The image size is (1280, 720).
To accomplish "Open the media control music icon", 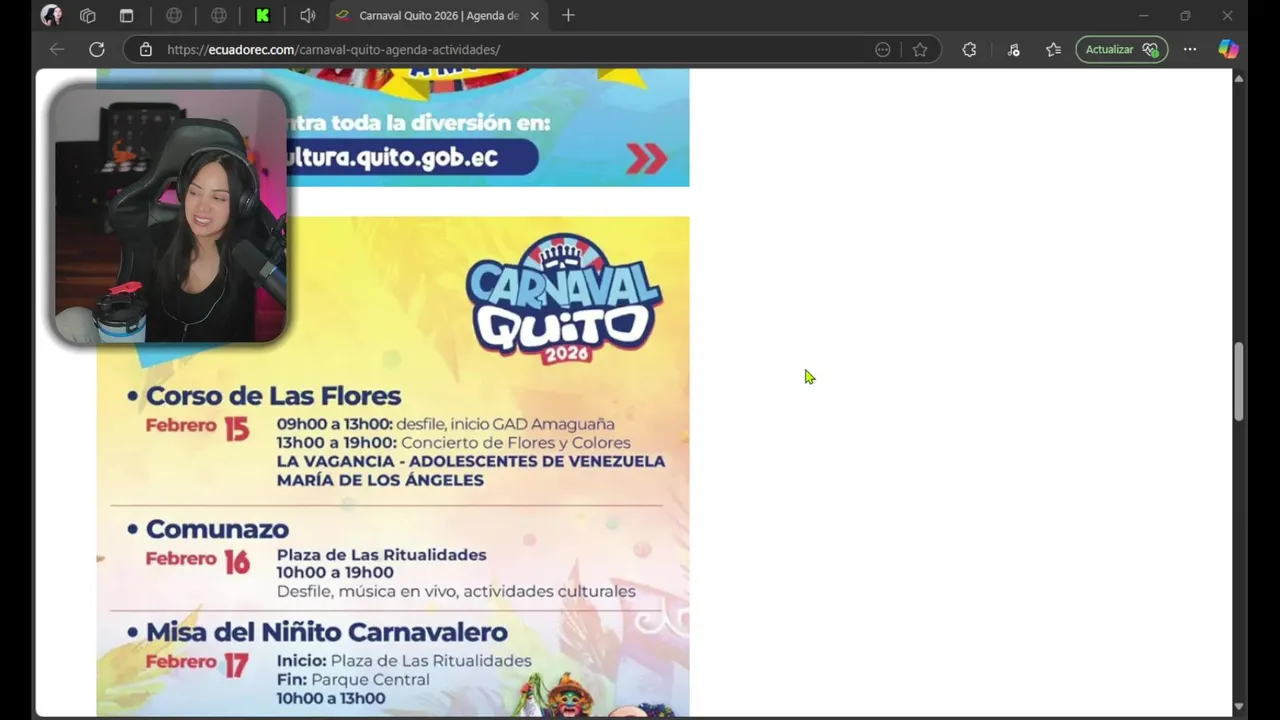I will pyautogui.click(x=1013, y=49).
